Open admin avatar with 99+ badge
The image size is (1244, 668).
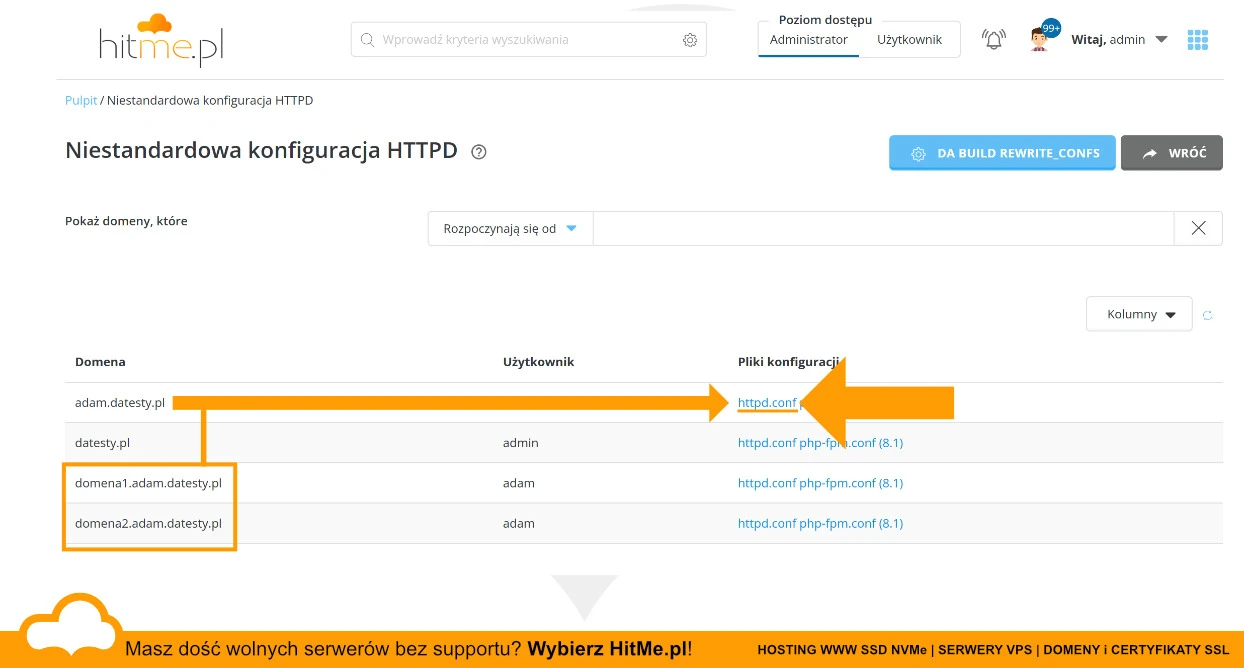pyautogui.click(x=1043, y=37)
